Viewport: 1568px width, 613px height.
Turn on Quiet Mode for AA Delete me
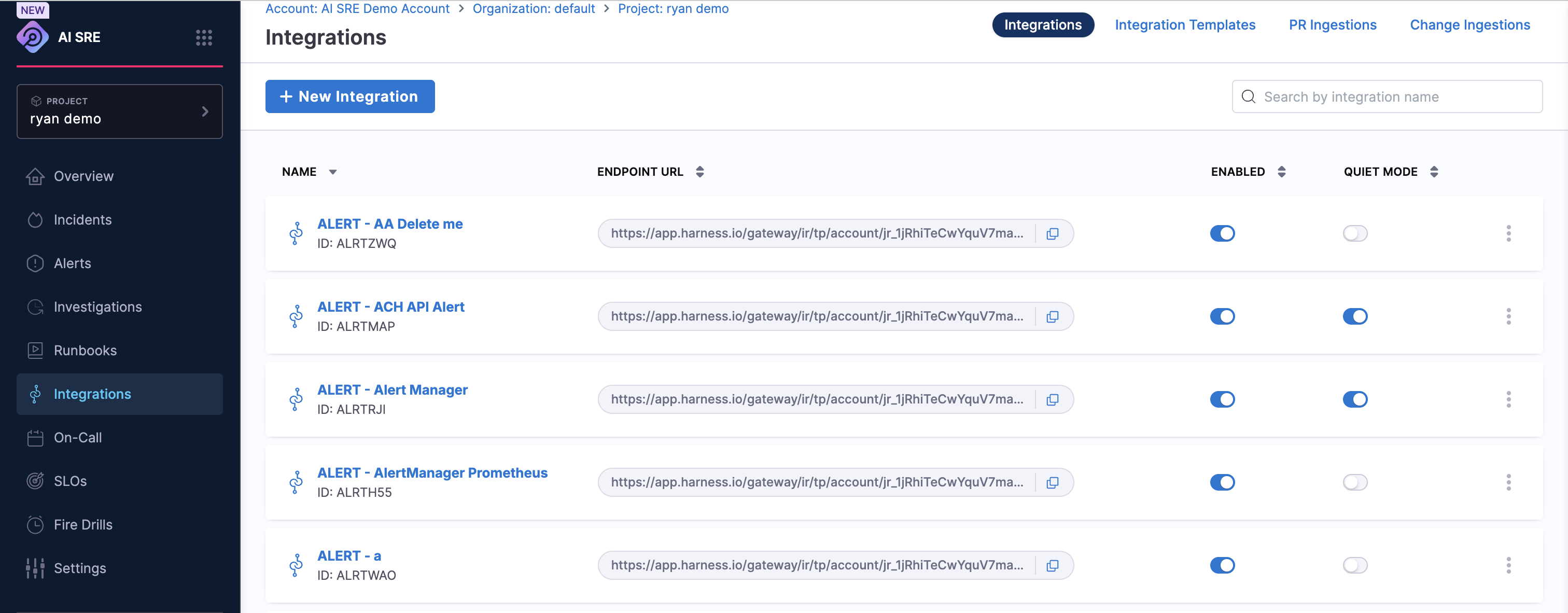(x=1355, y=233)
